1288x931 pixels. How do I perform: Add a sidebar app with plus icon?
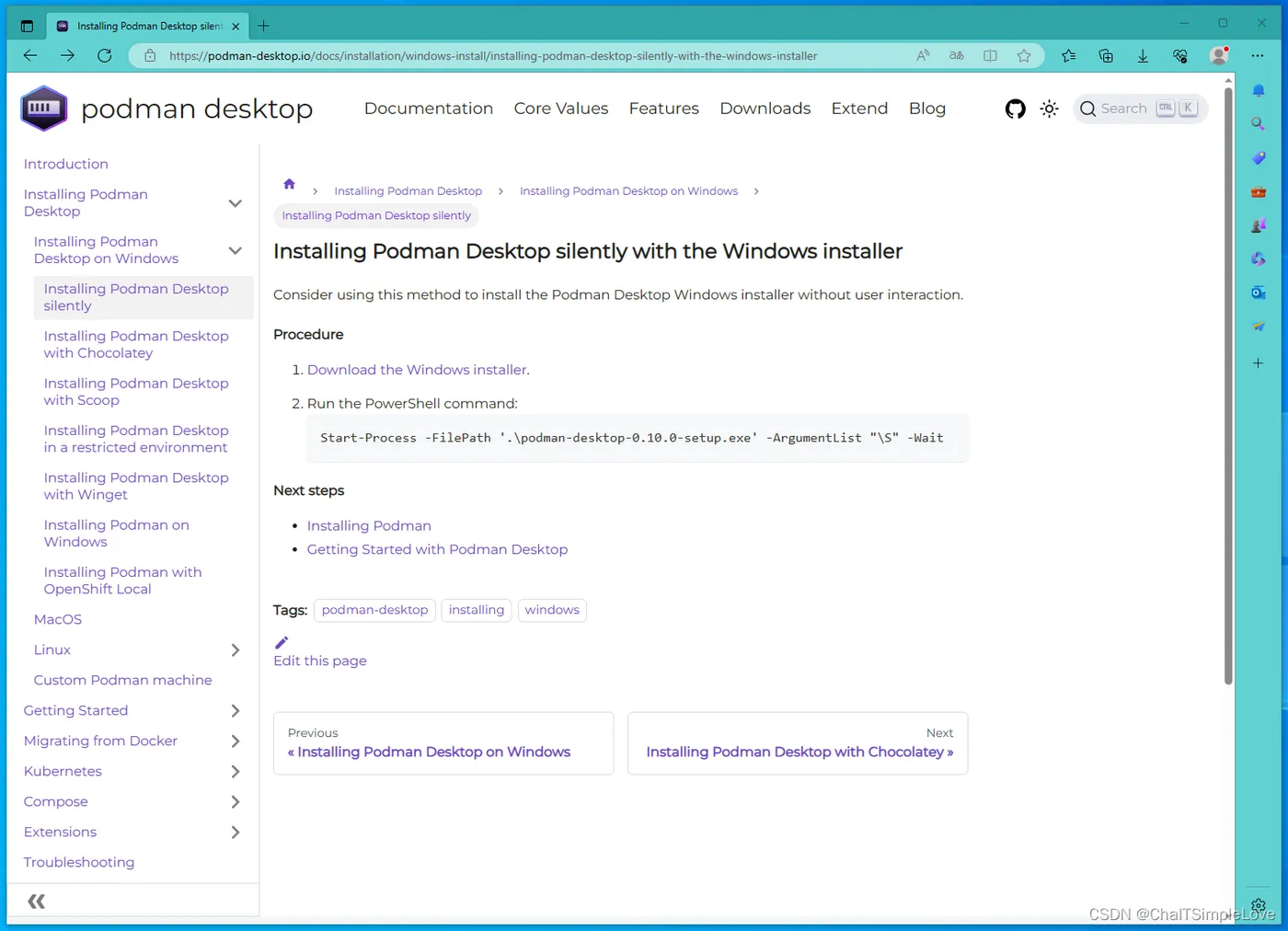[x=1259, y=363]
